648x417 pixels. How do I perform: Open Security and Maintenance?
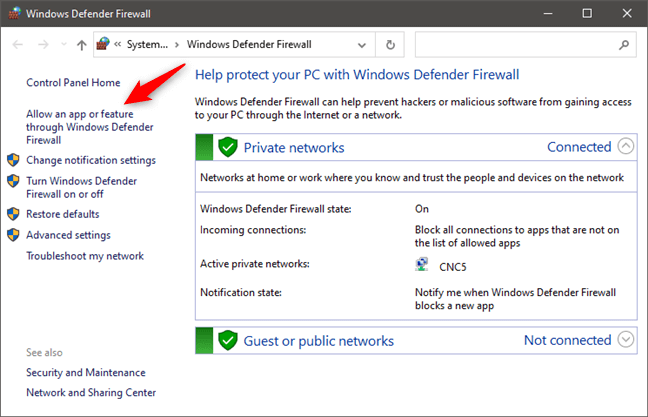coord(86,372)
